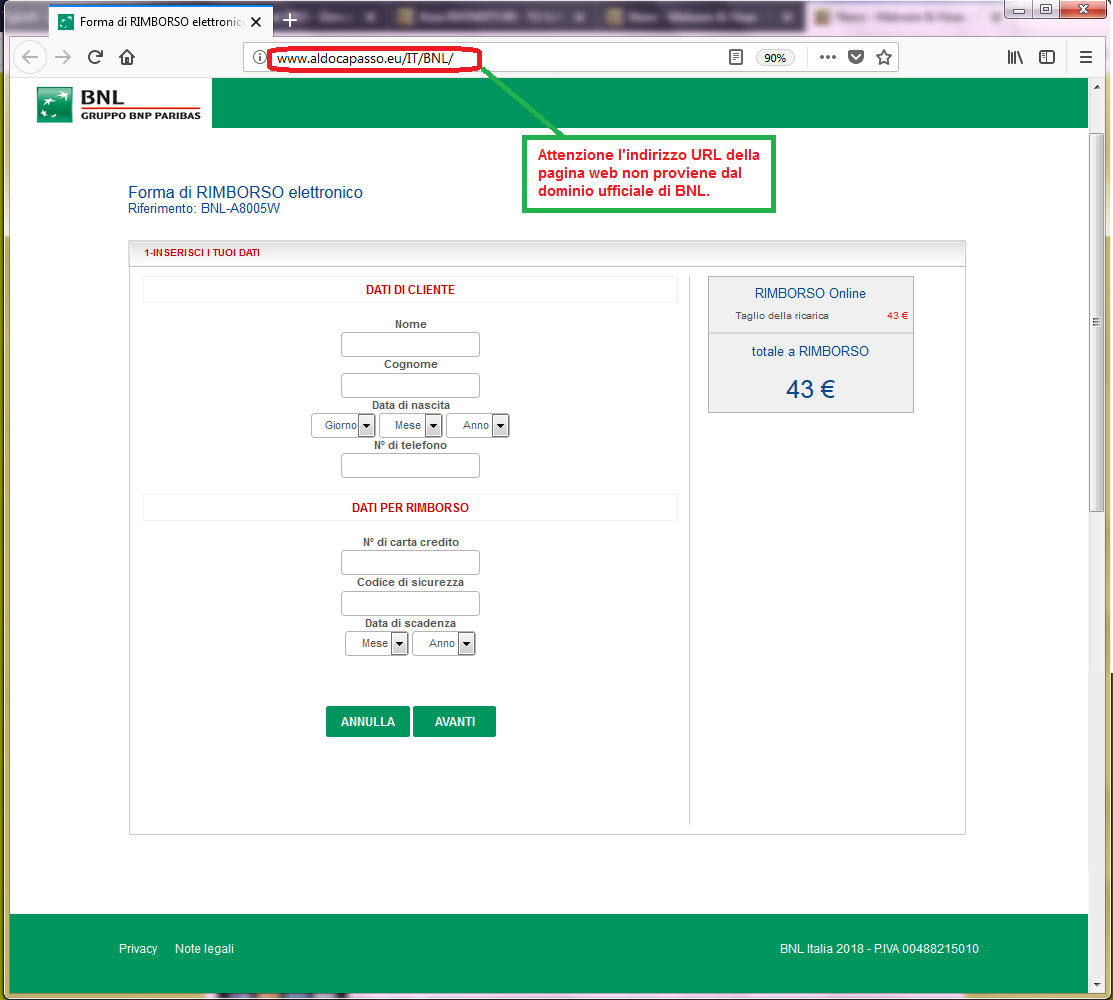The image size is (1113, 1000).
Task: Click the BNL Gruppo BNP Paribas logo
Action: point(119,104)
